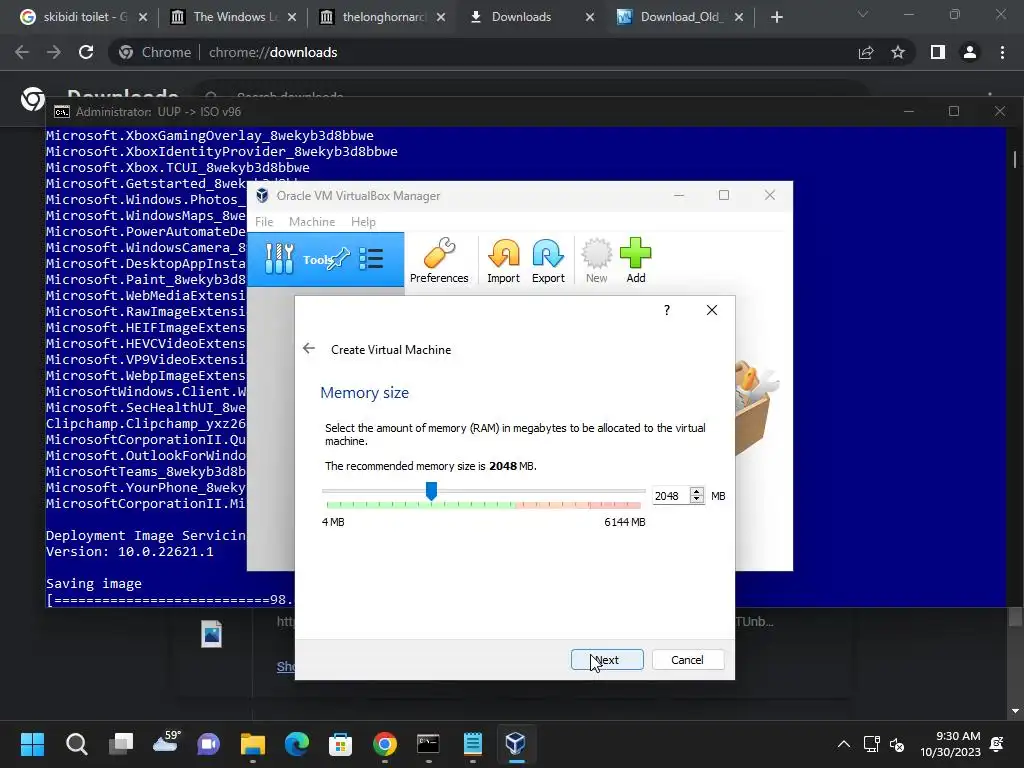
Task: Pin the Tools pane with pin icon
Action: [x=340, y=259]
